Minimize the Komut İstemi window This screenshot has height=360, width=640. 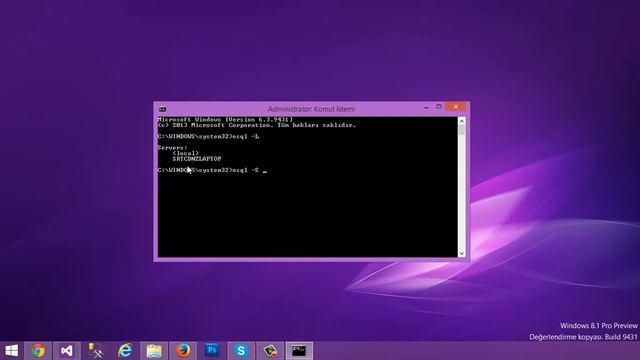tap(426, 107)
